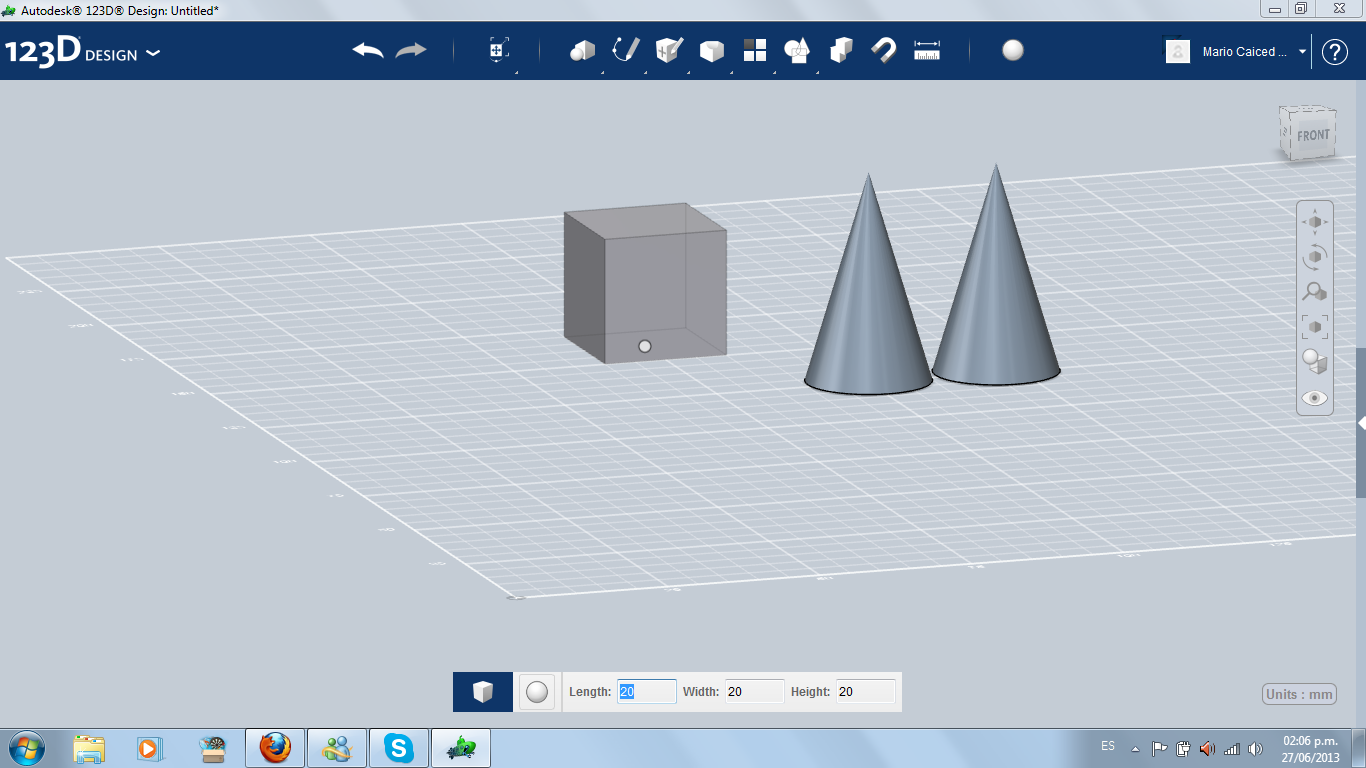This screenshot has height=768, width=1366.
Task: Click the right cone on the grid
Action: coord(996,290)
